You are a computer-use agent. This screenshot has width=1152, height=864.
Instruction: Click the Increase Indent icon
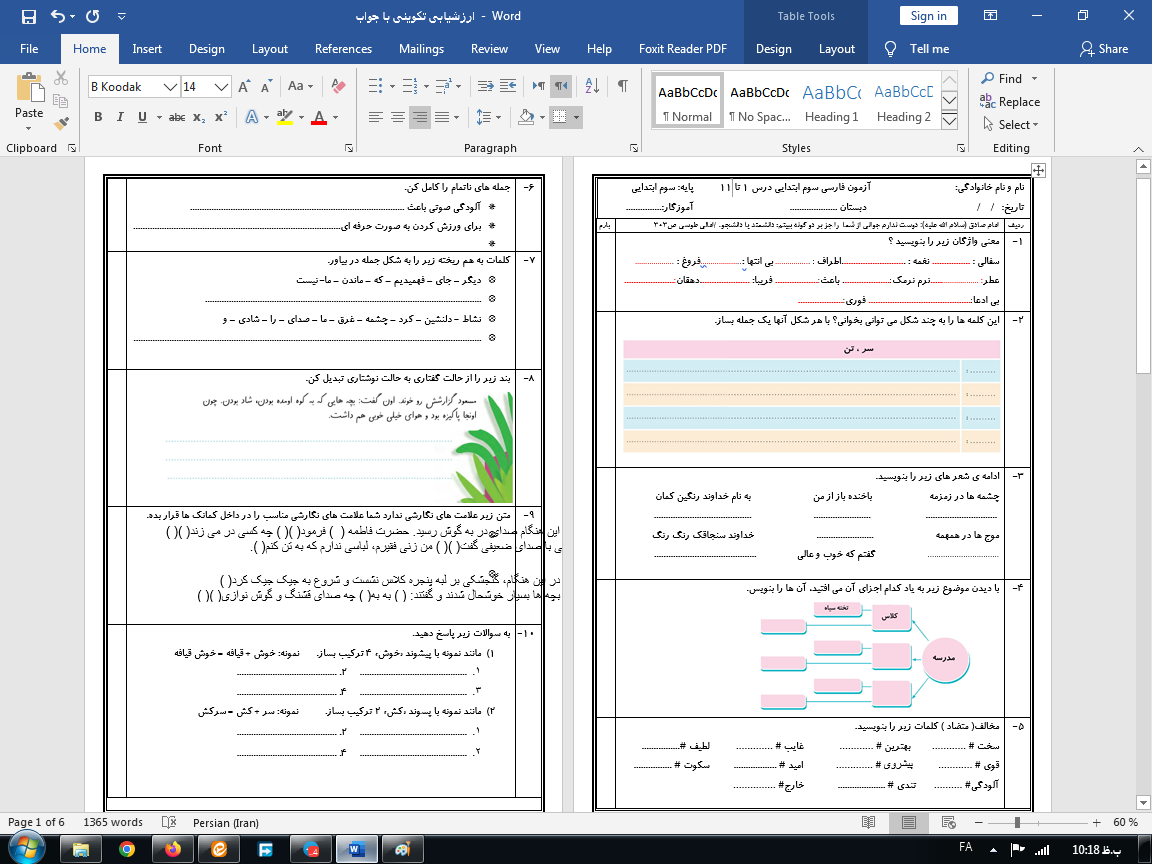[x=510, y=87]
